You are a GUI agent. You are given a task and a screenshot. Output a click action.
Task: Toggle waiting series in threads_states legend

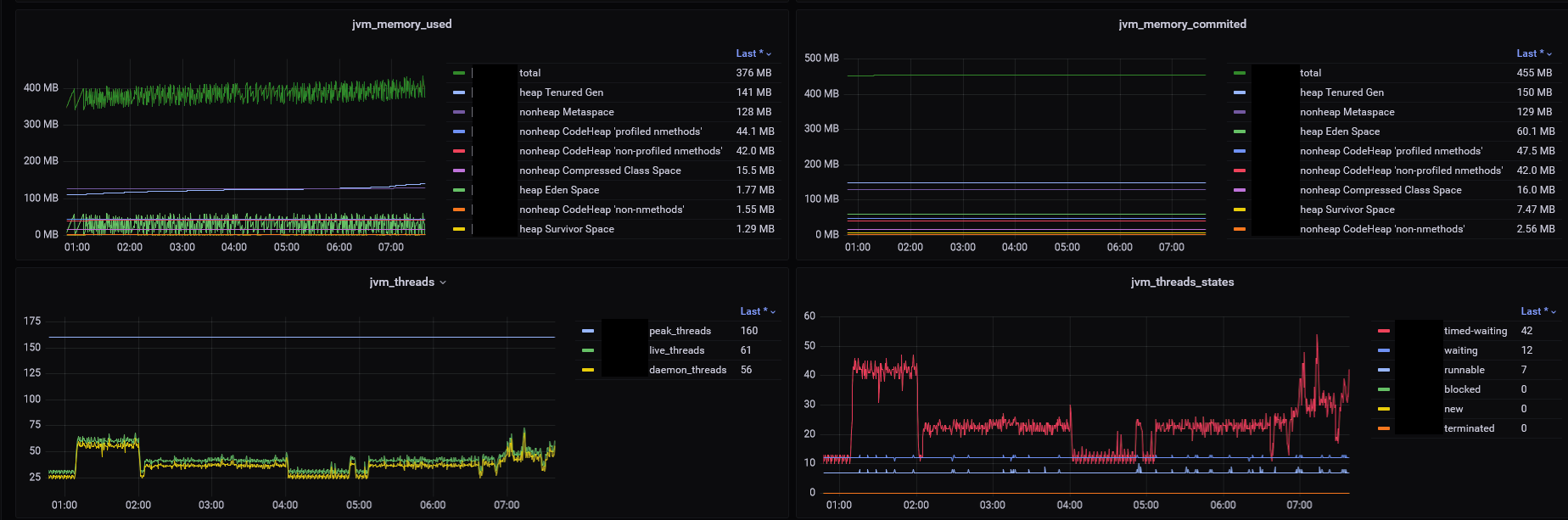[x=1461, y=350]
